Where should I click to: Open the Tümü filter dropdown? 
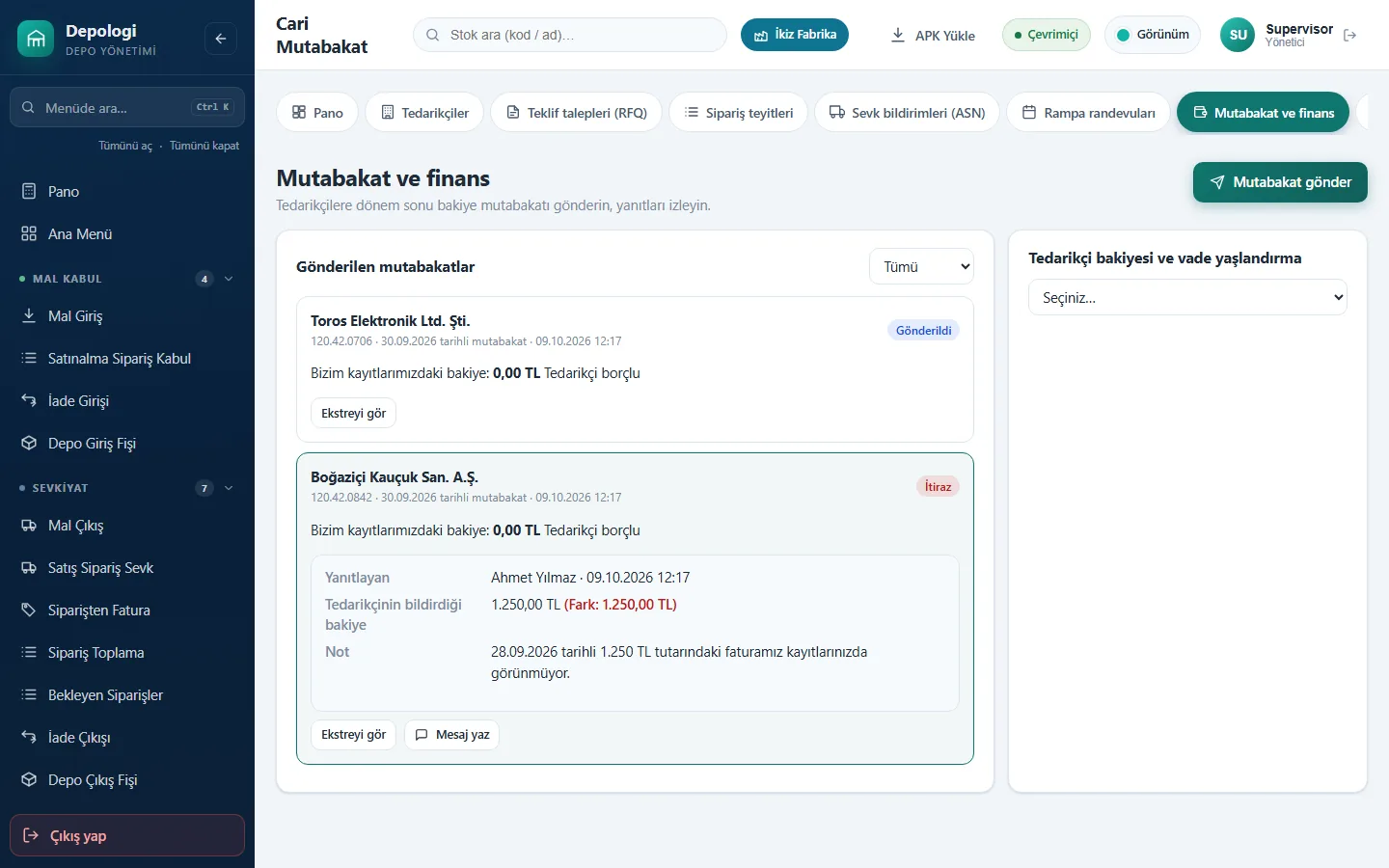pos(921,267)
